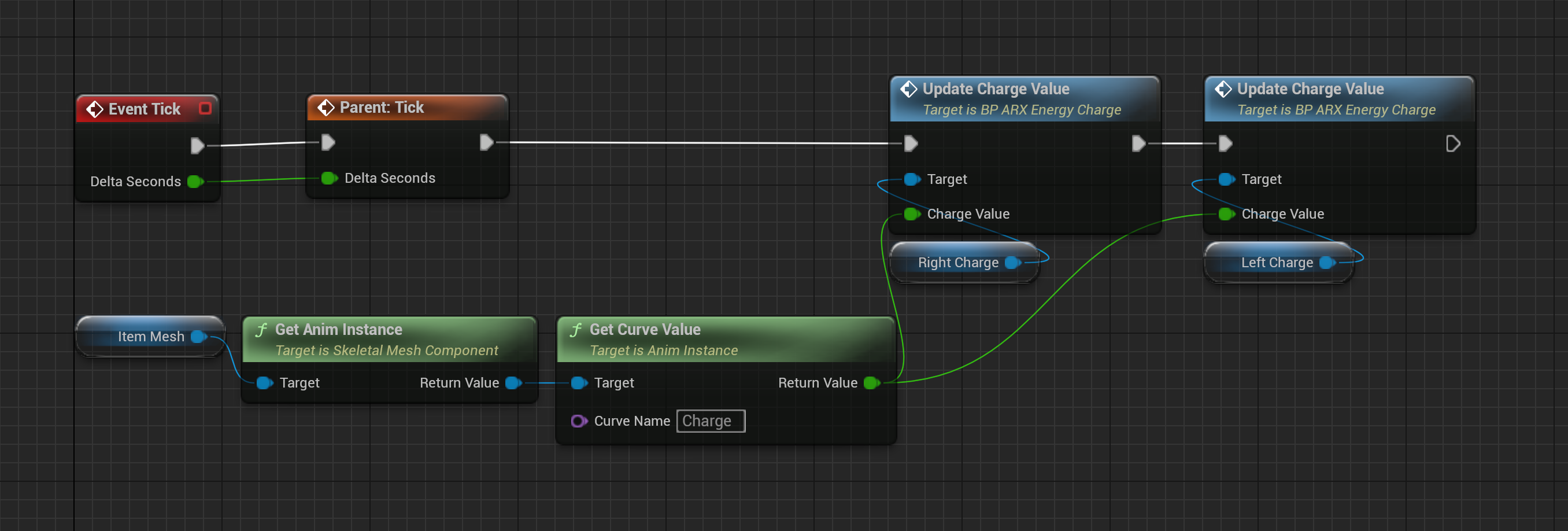Click 'Target is Anim Instance' subtitle
Image resolution: width=1568 pixels, height=531 pixels.
click(x=664, y=351)
